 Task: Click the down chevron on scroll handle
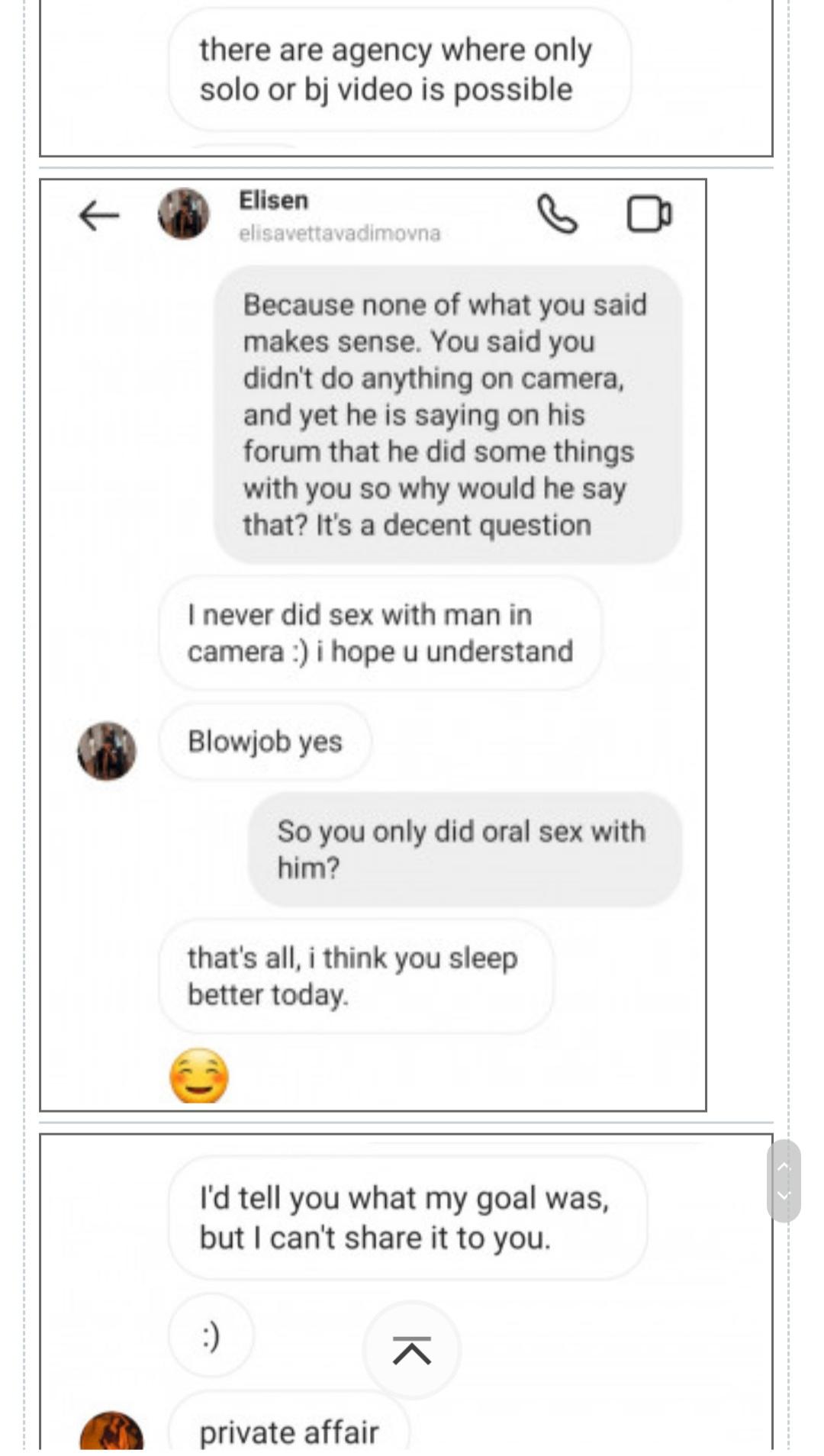coord(784,1196)
